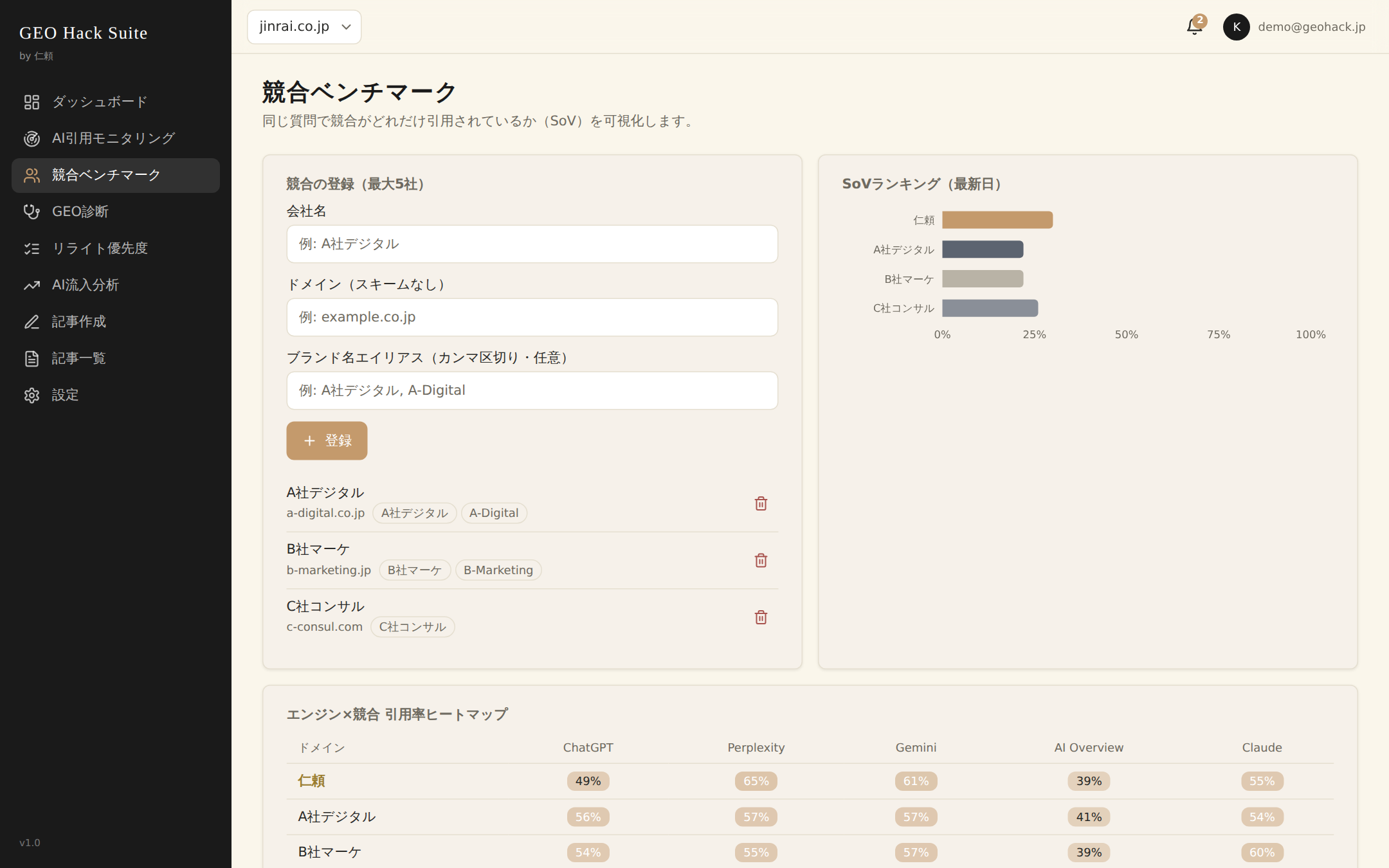Click B社マーケ Claude 60% cell

coord(1262,853)
